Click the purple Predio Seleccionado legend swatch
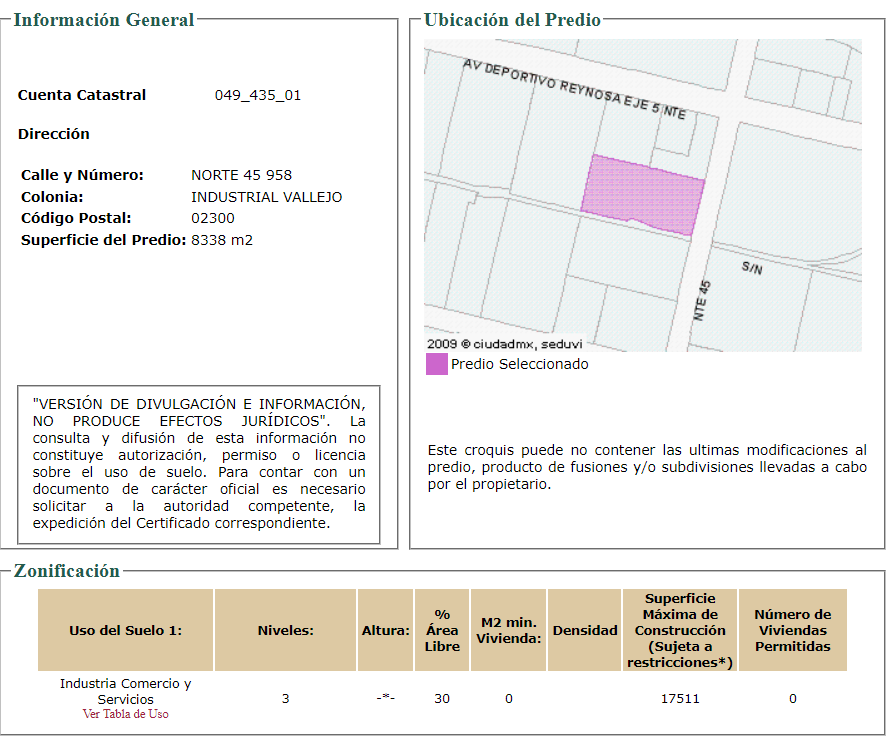This screenshot has width=890, height=738. pyautogui.click(x=436, y=364)
